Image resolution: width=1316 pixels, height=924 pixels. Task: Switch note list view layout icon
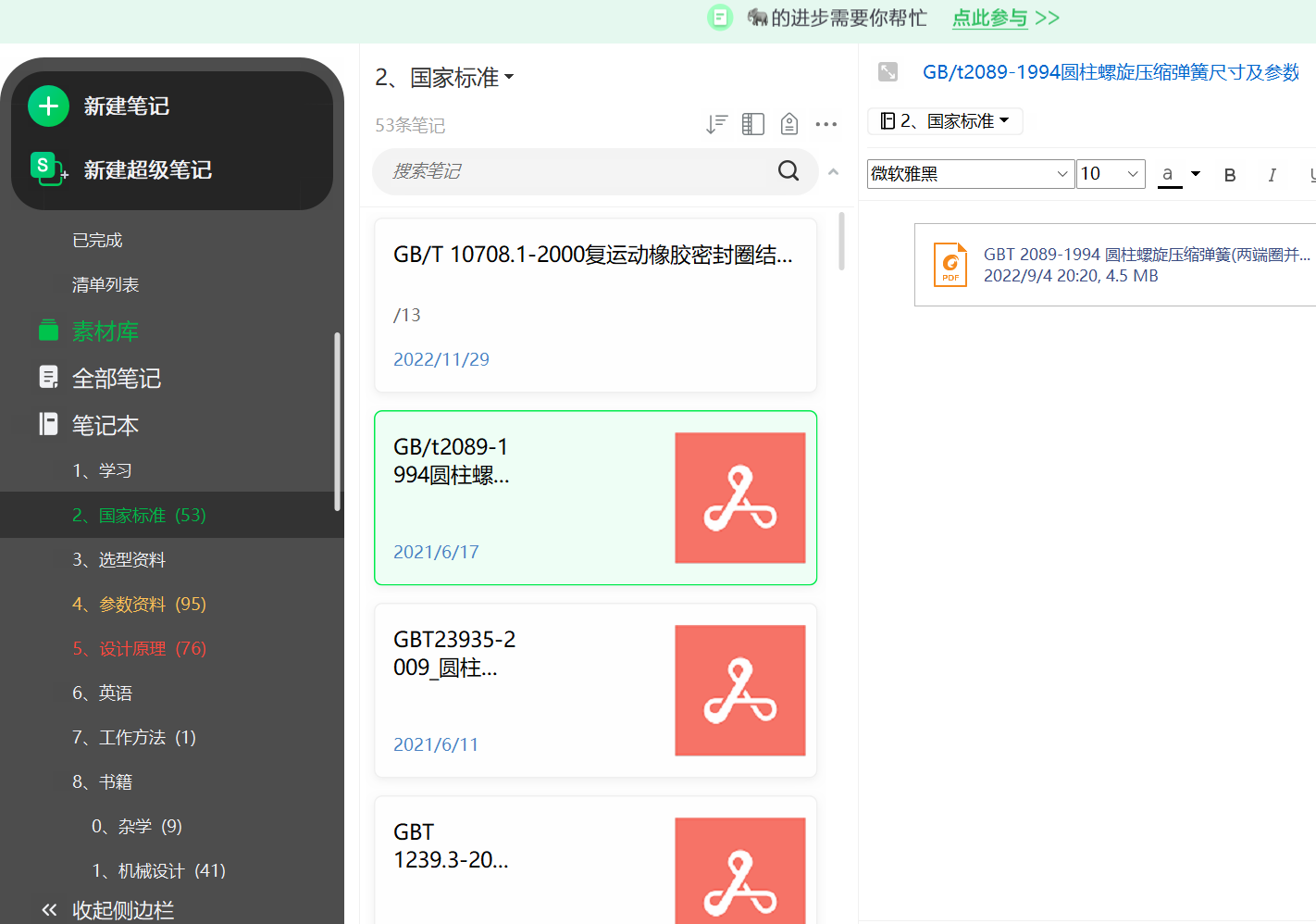click(753, 124)
